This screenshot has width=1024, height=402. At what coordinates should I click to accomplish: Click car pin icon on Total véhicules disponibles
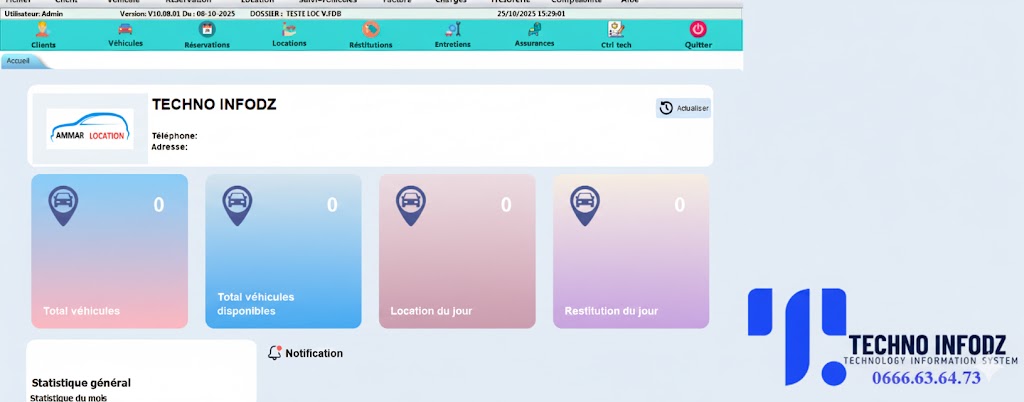click(238, 205)
